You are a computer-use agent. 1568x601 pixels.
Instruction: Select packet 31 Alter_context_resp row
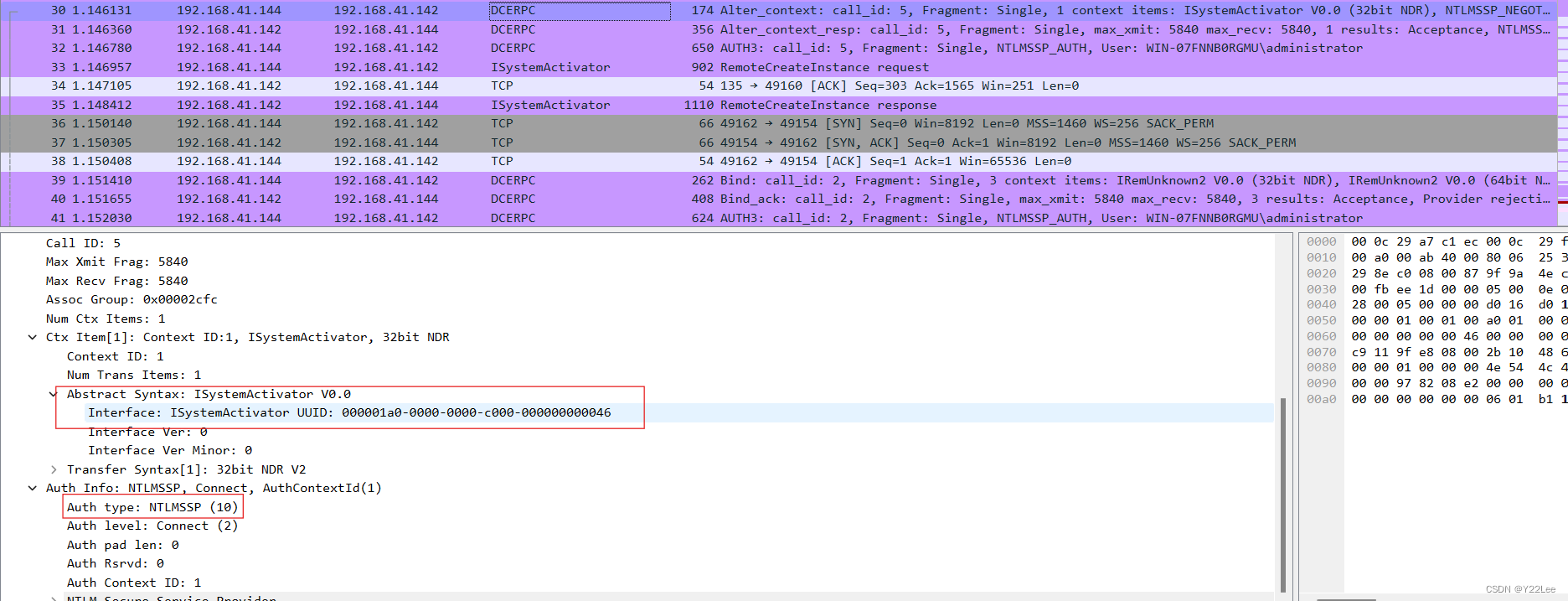779,29
